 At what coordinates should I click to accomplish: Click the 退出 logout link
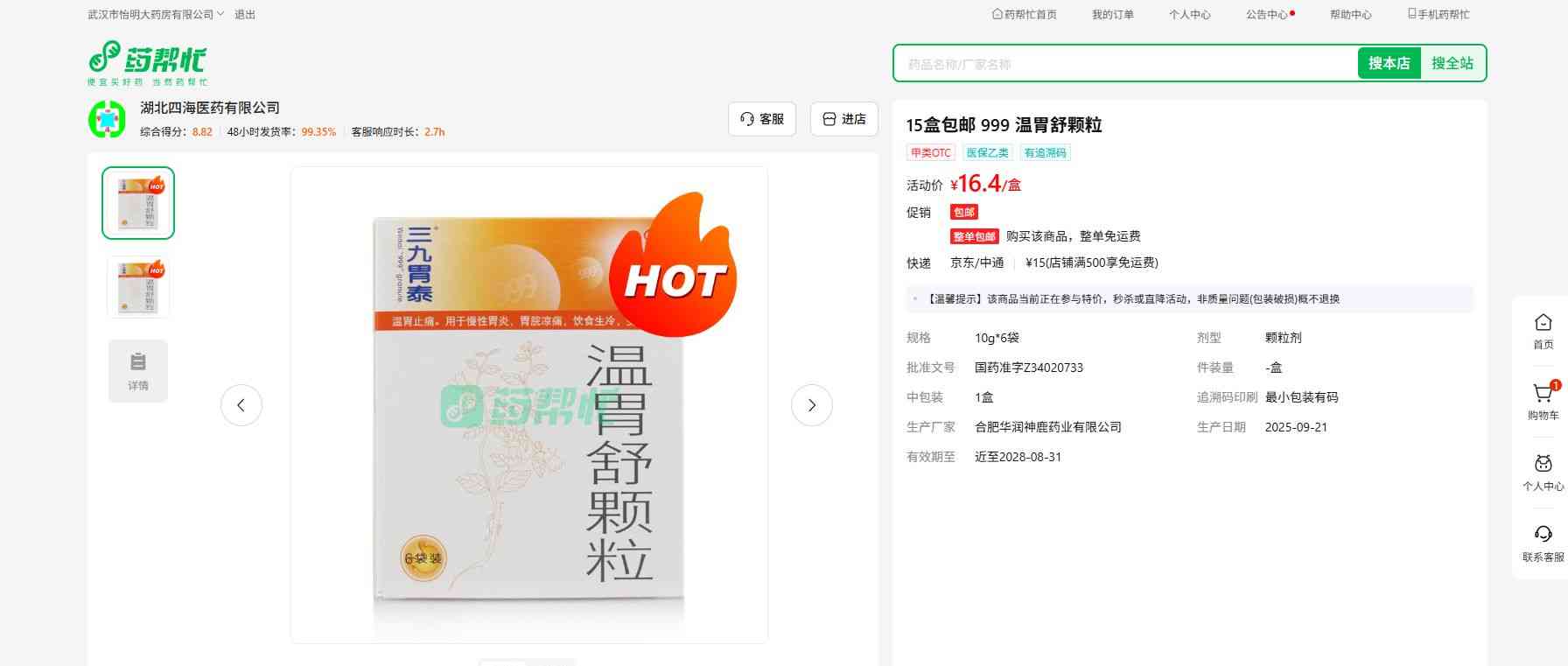coord(245,15)
